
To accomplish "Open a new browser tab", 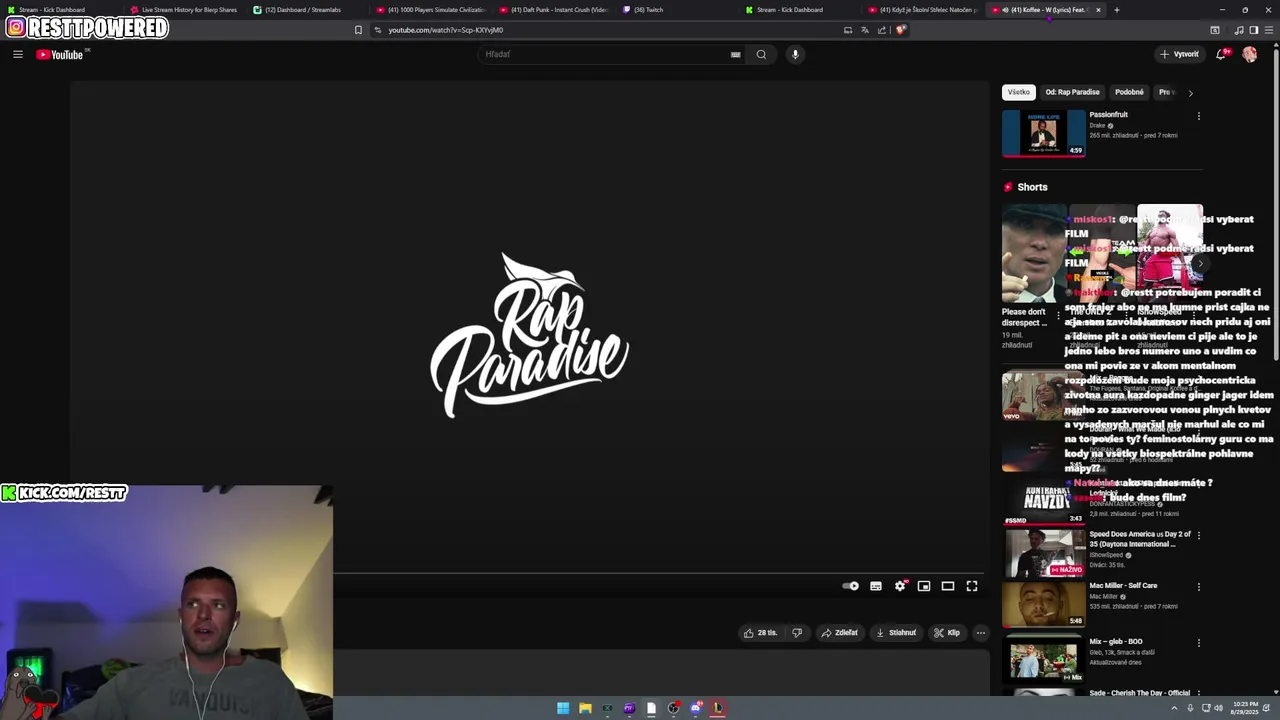I will 1117,10.
